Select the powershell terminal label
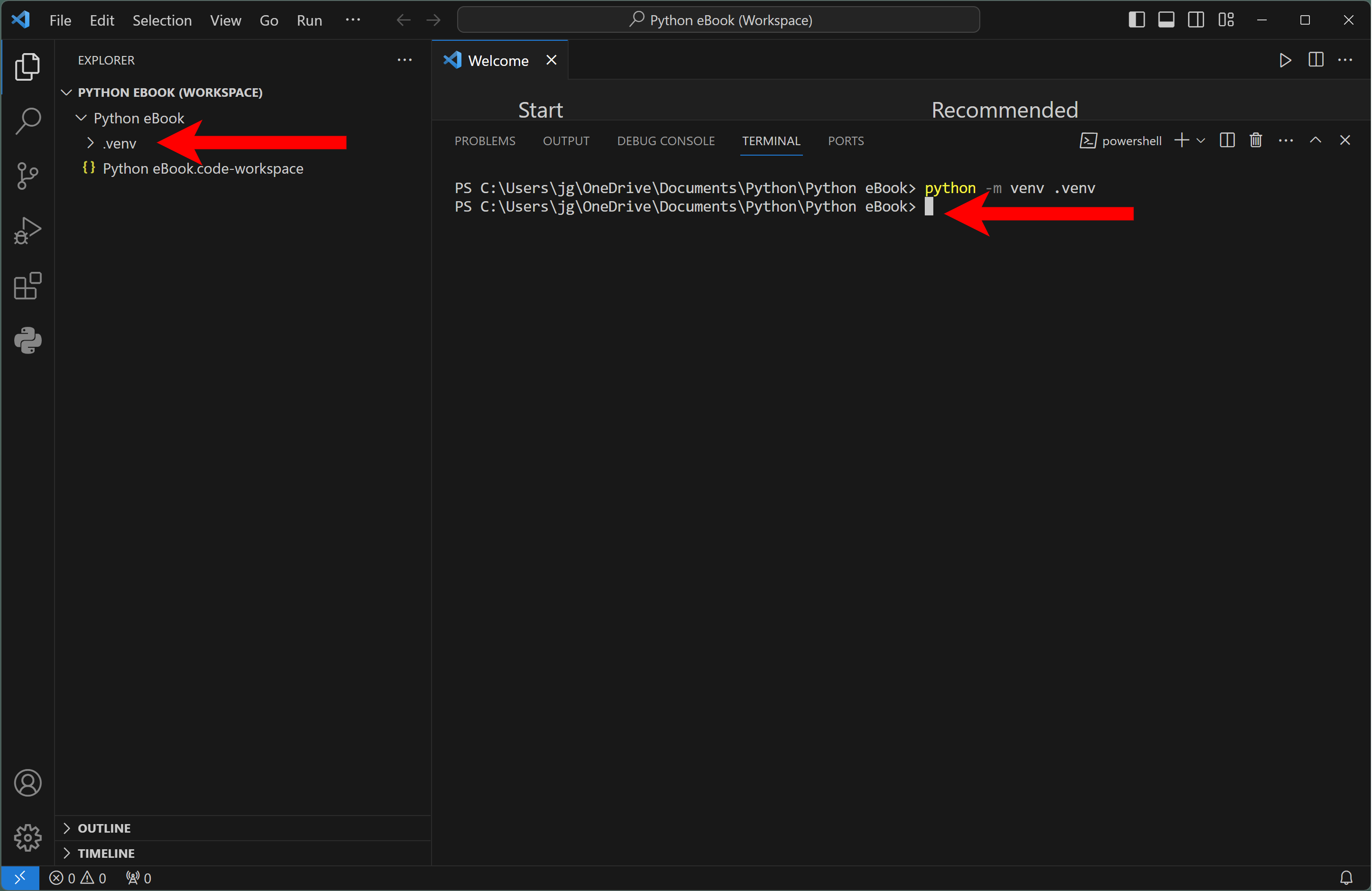Image resolution: width=1372 pixels, height=891 pixels. pos(1121,140)
